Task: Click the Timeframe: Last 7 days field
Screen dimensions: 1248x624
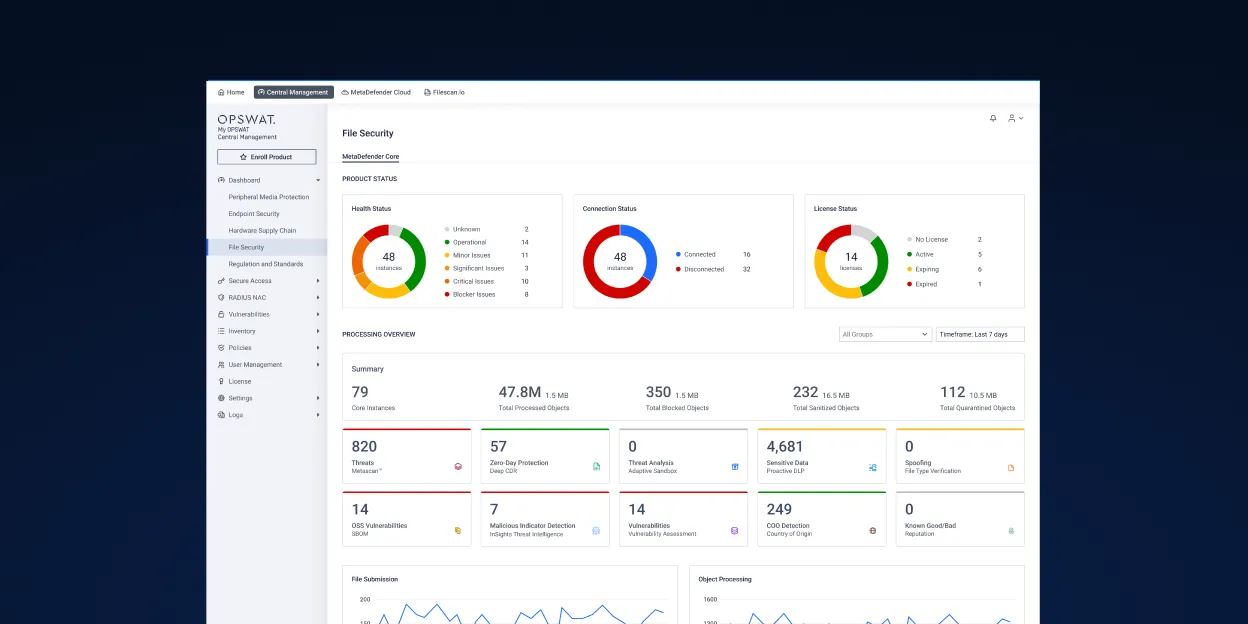Action: click(x=980, y=335)
